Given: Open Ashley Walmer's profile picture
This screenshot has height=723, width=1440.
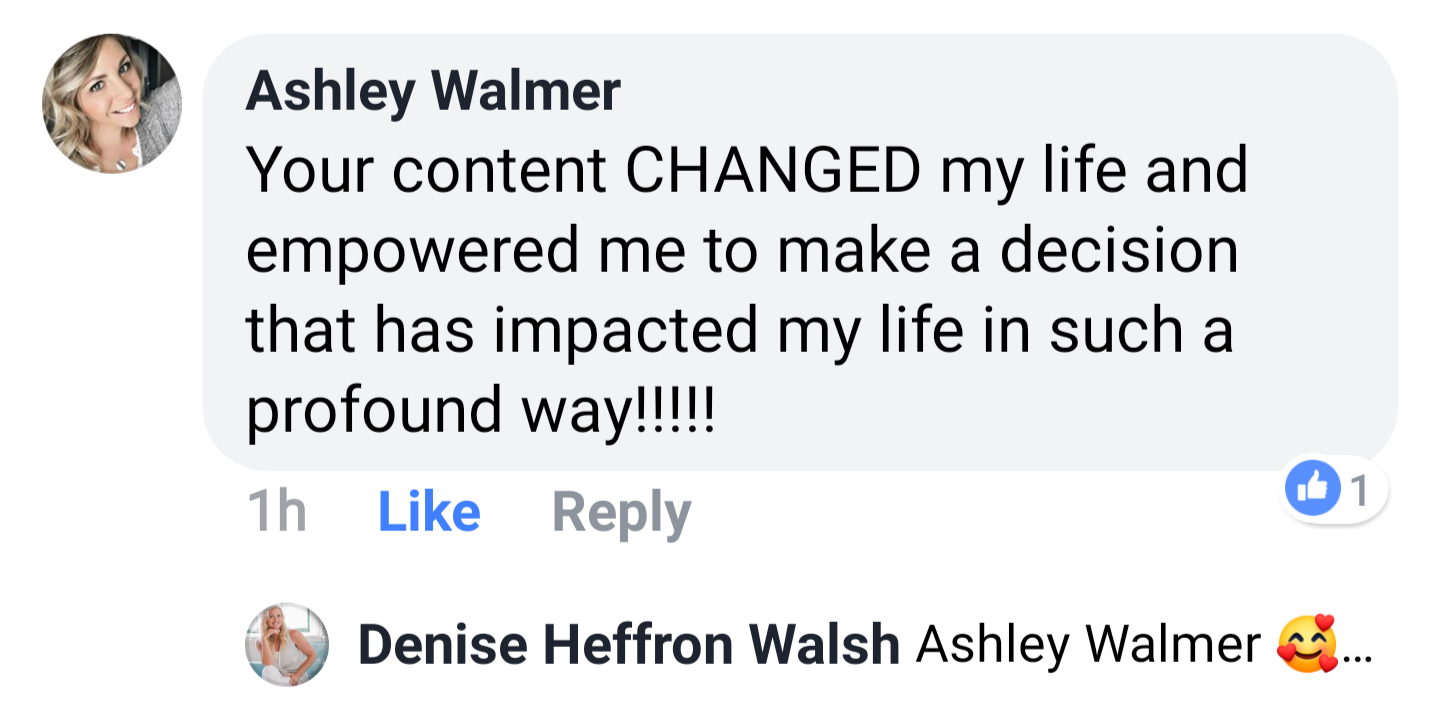Looking at the screenshot, I should point(111,103).
